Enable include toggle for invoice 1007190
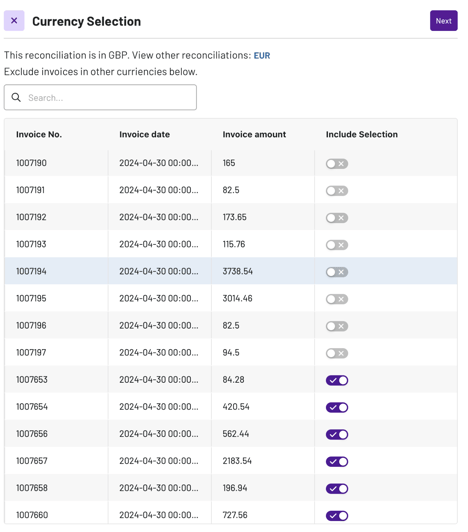This screenshot has width=468, height=532. [x=337, y=164]
